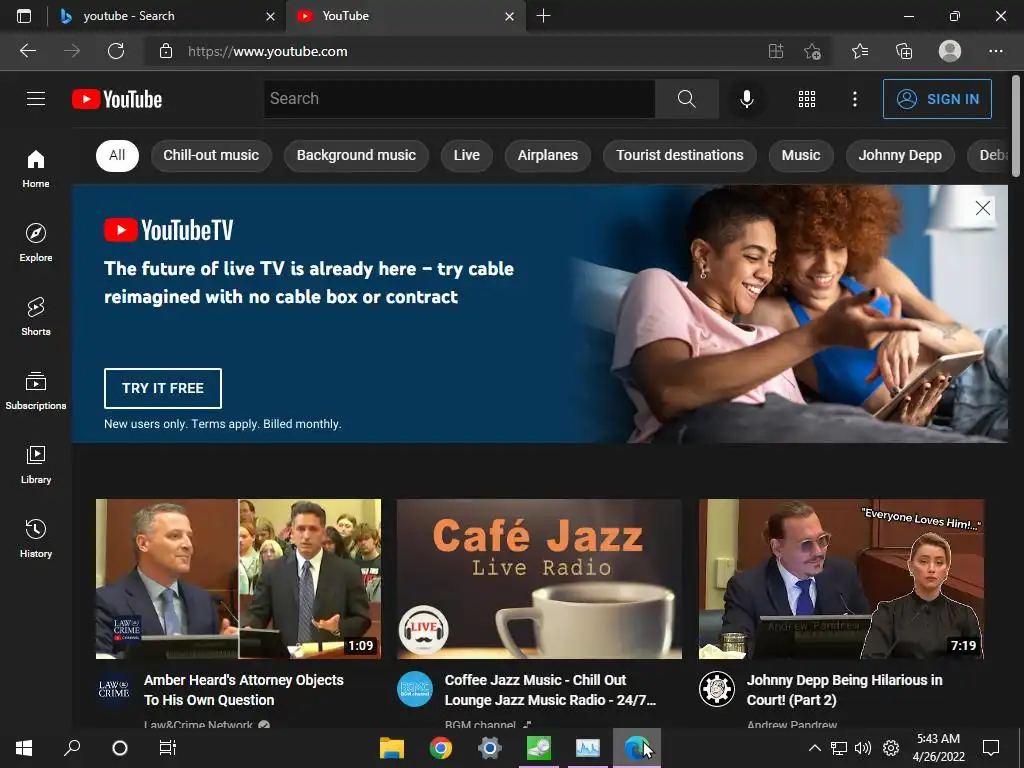Open Law & Crime channel avatar
This screenshot has height=768, width=1024.
114,689
